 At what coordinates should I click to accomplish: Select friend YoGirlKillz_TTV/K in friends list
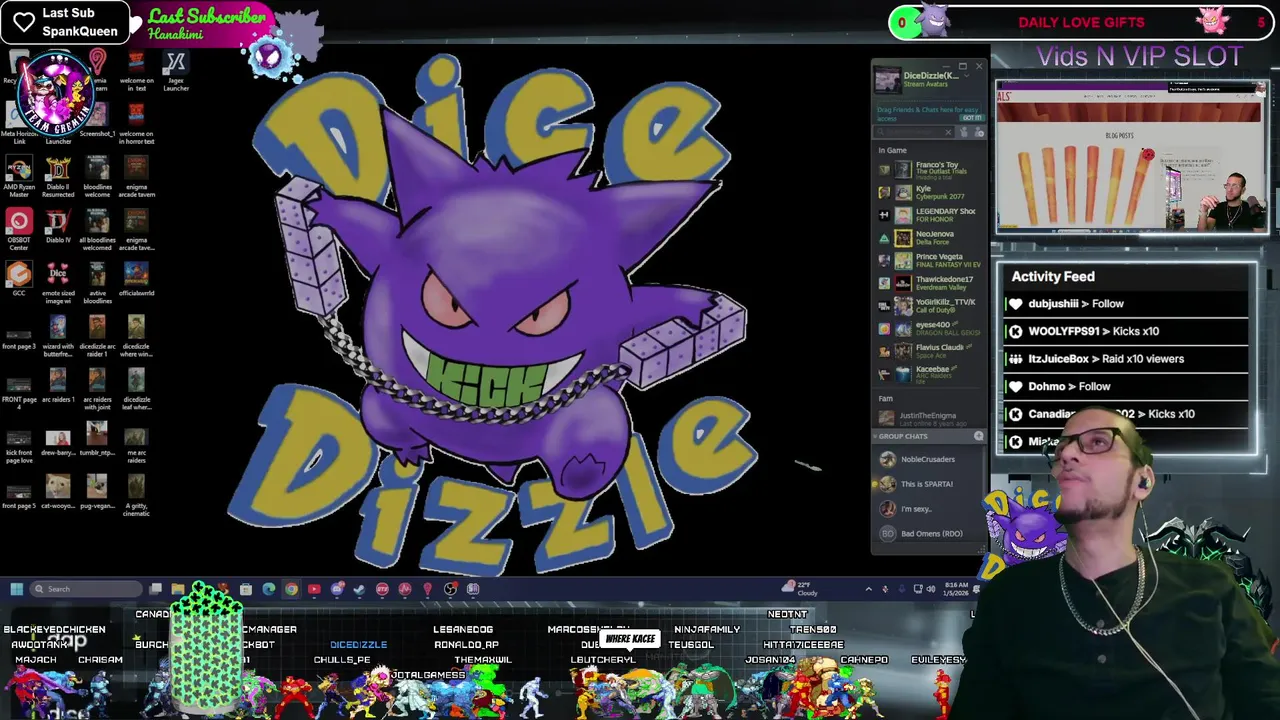tap(930, 306)
